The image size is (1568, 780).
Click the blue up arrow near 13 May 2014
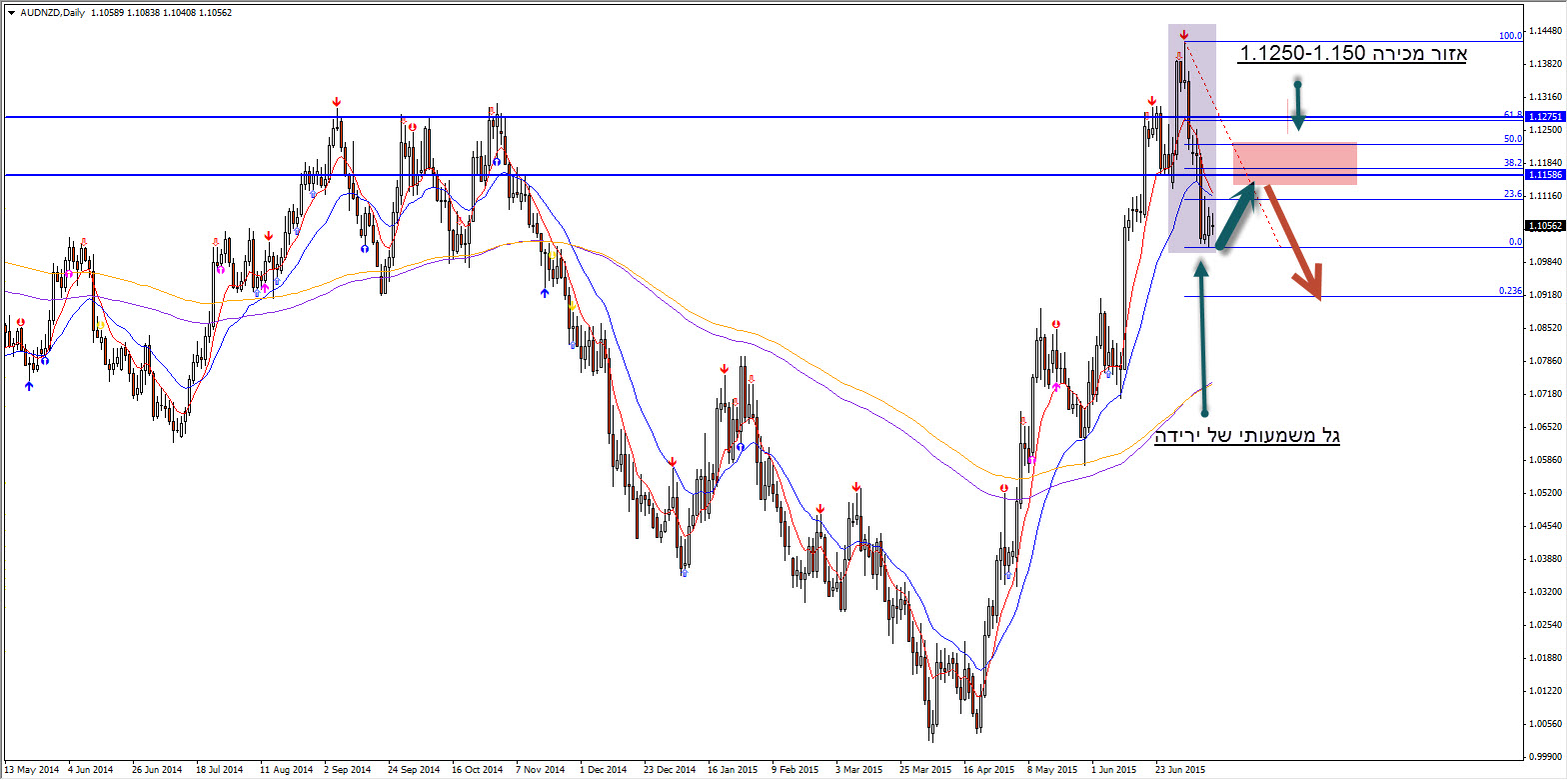point(29,385)
